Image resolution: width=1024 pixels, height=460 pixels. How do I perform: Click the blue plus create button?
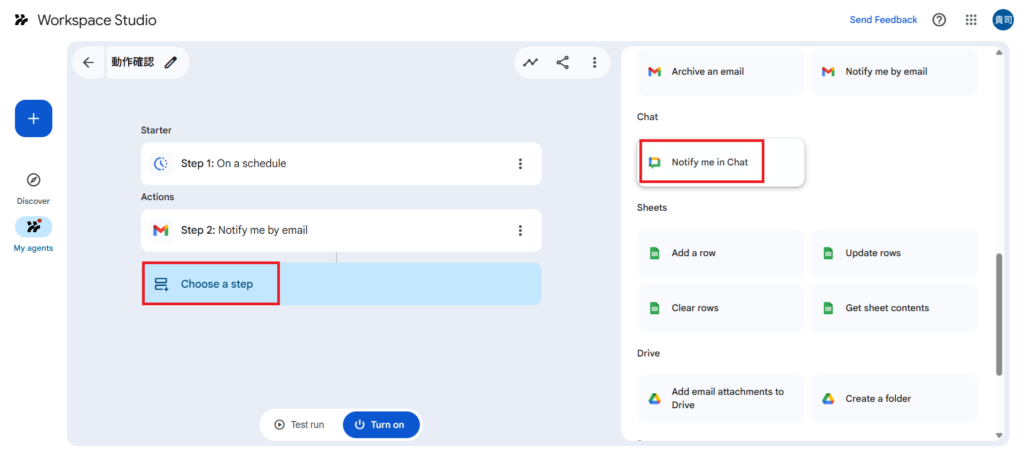(x=33, y=119)
